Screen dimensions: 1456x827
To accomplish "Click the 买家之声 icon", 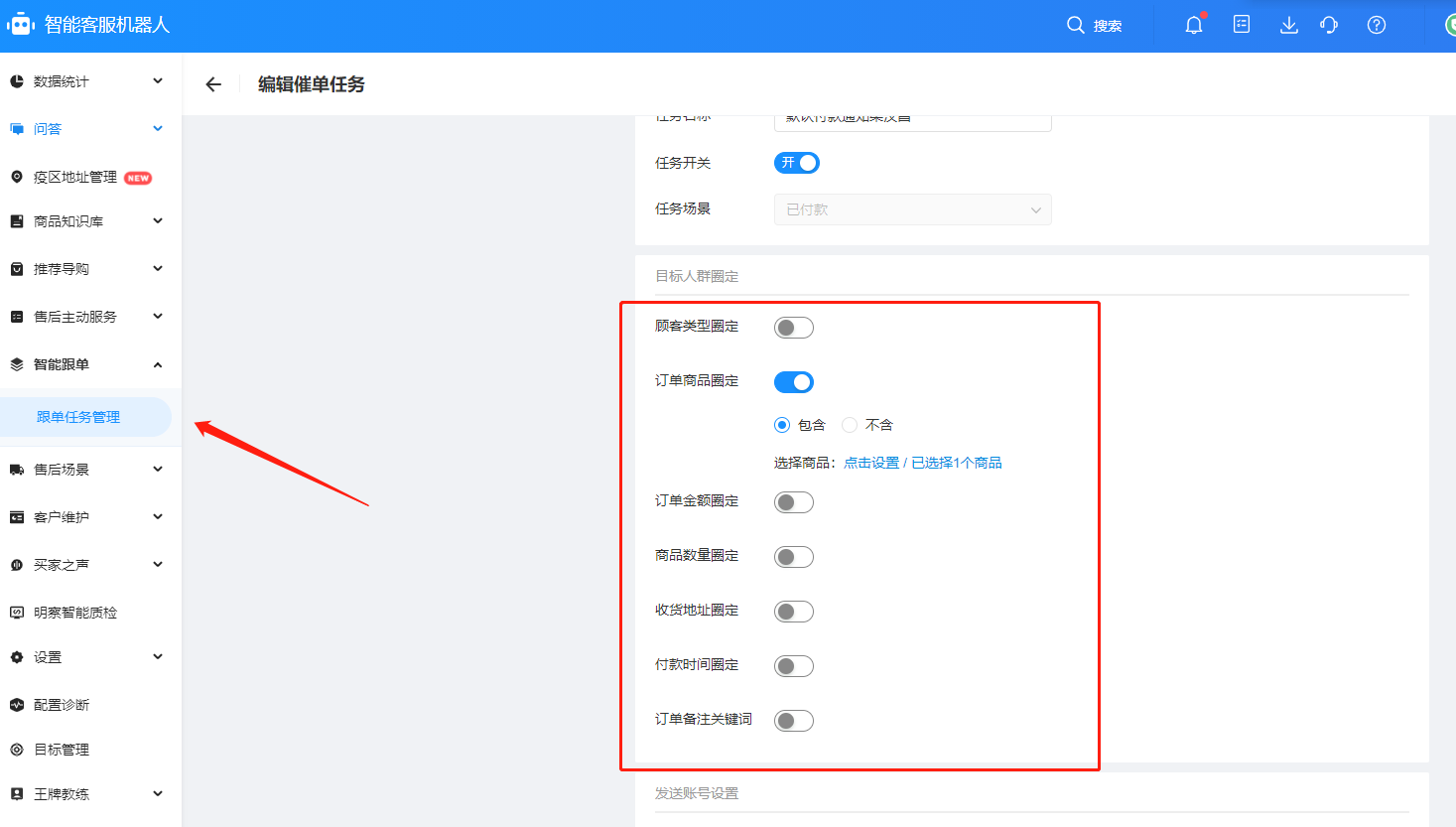I will pyautogui.click(x=17, y=565).
